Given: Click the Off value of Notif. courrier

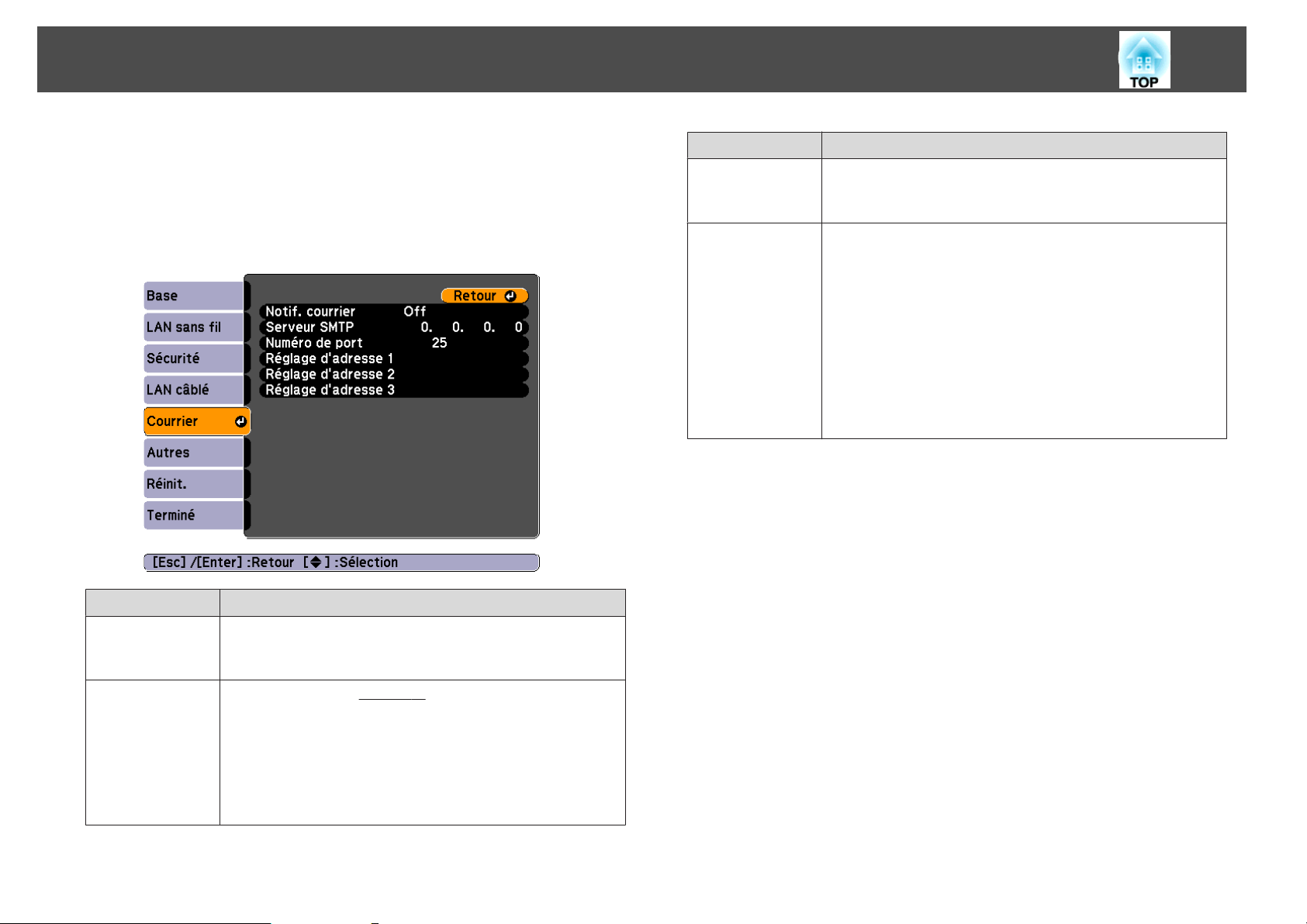Looking at the screenshot, I should pyautogui.click(x=415, y=311).
